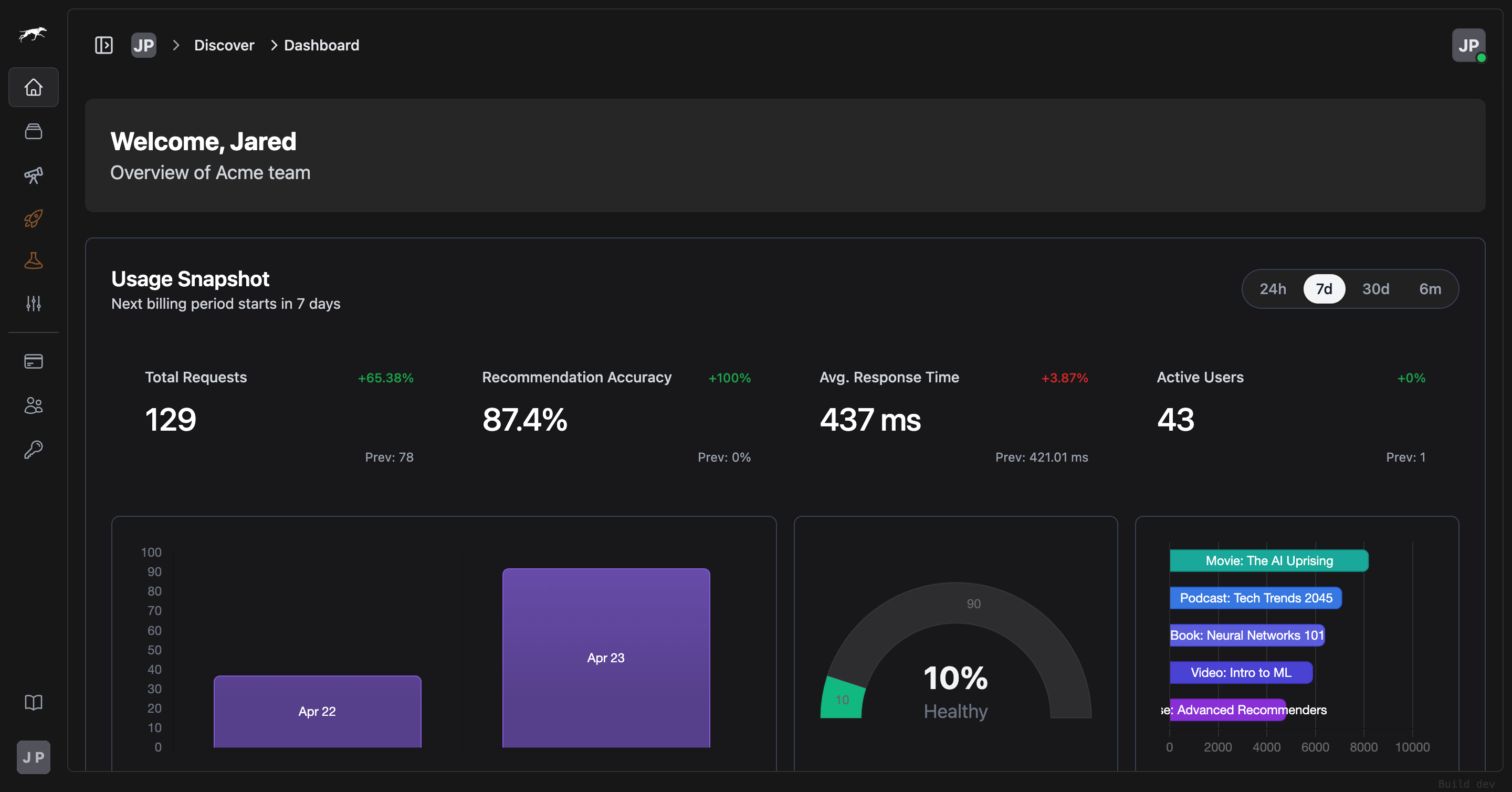
Task: Open the JP workspace switcher in breadcrumb
Action: coord(143,45)
